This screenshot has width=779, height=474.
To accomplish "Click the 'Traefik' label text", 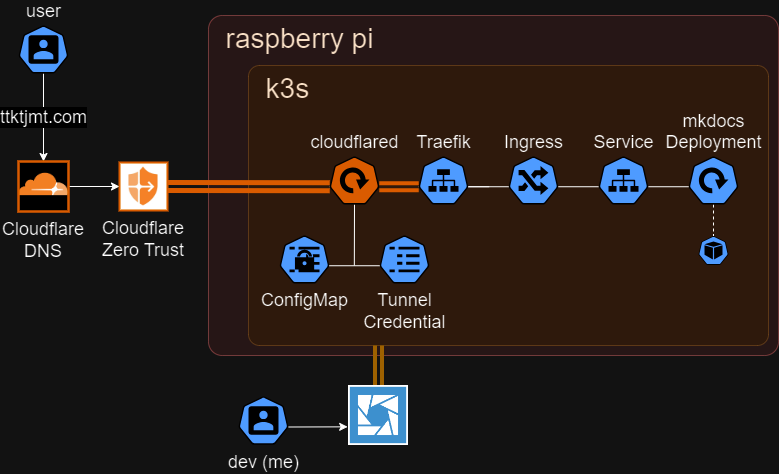I will point(444,142).
